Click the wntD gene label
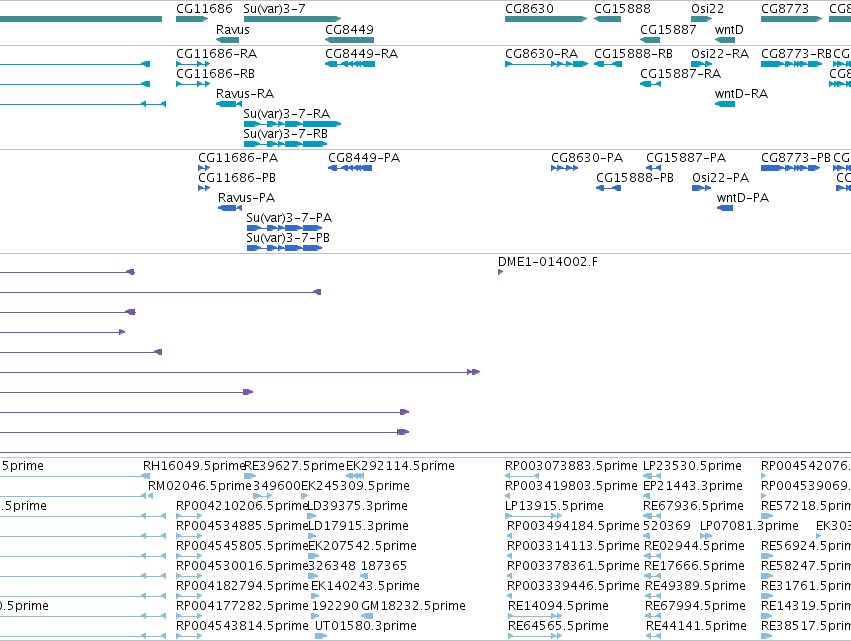Screen dimensions: 851x641 pos(729,30)
